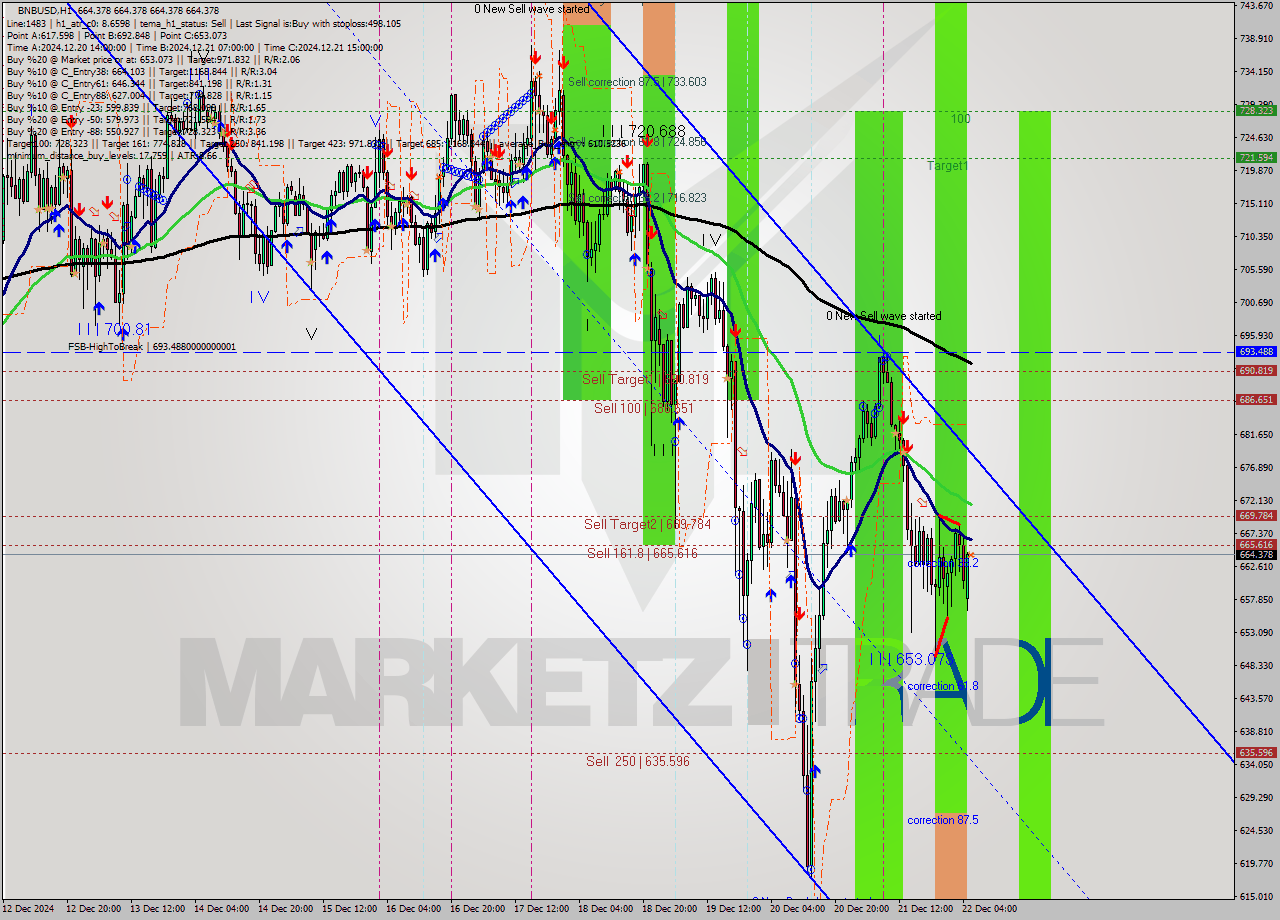
Task: Click the 'correction 61.8' label
Action: point(943,686)
